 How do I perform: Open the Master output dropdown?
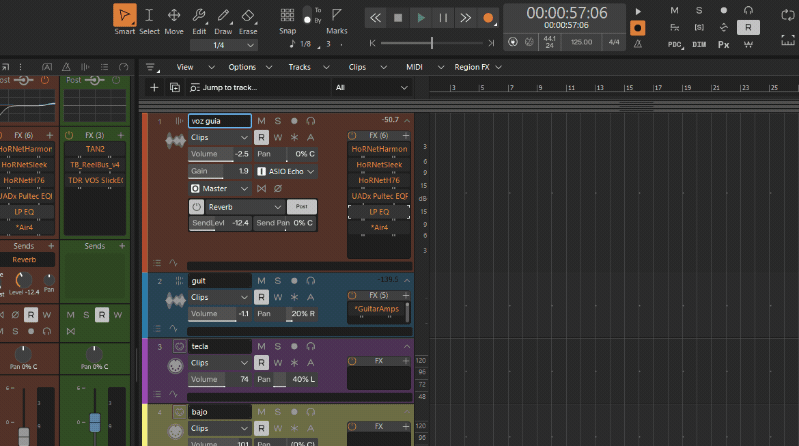pyautogui.click(x=219, y=188)
